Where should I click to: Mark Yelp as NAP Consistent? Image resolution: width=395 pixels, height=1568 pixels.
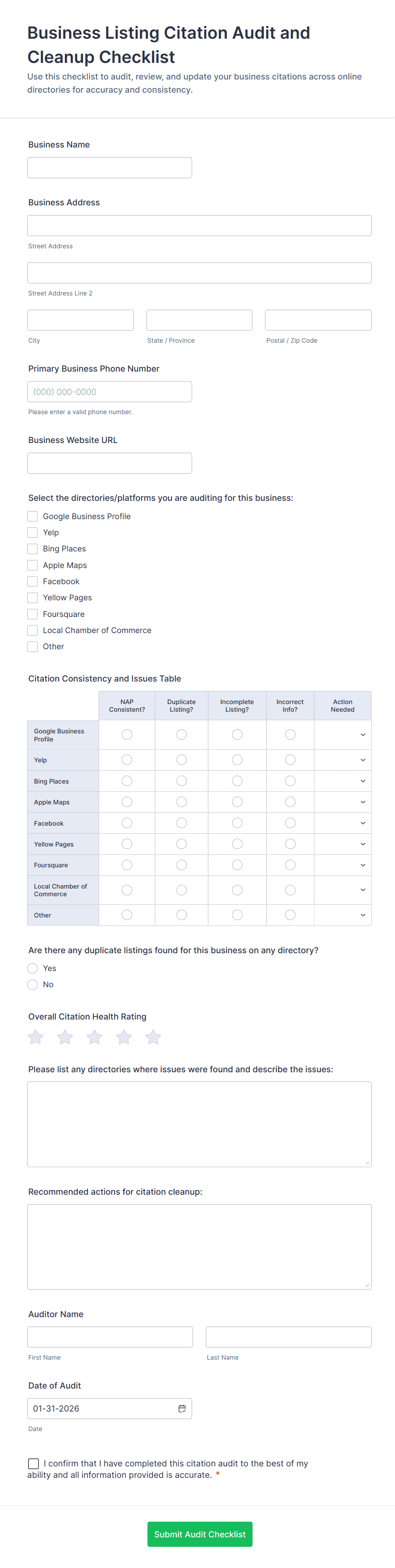click(x=127, y=760)
